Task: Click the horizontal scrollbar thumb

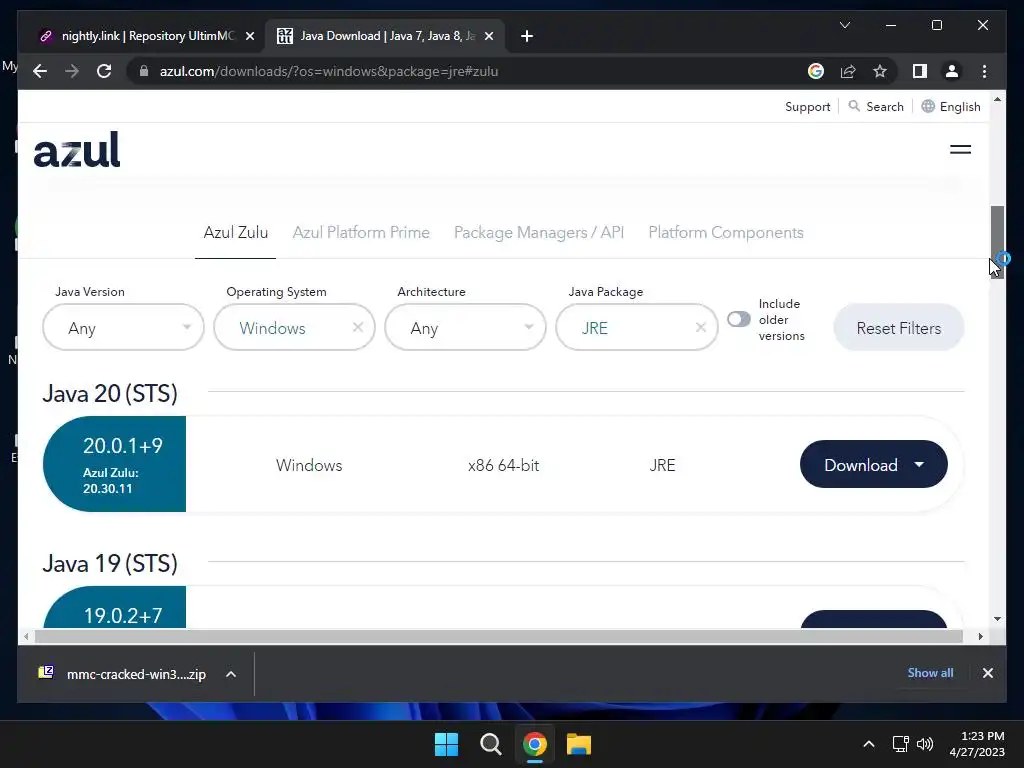Action: click(499, 637)
